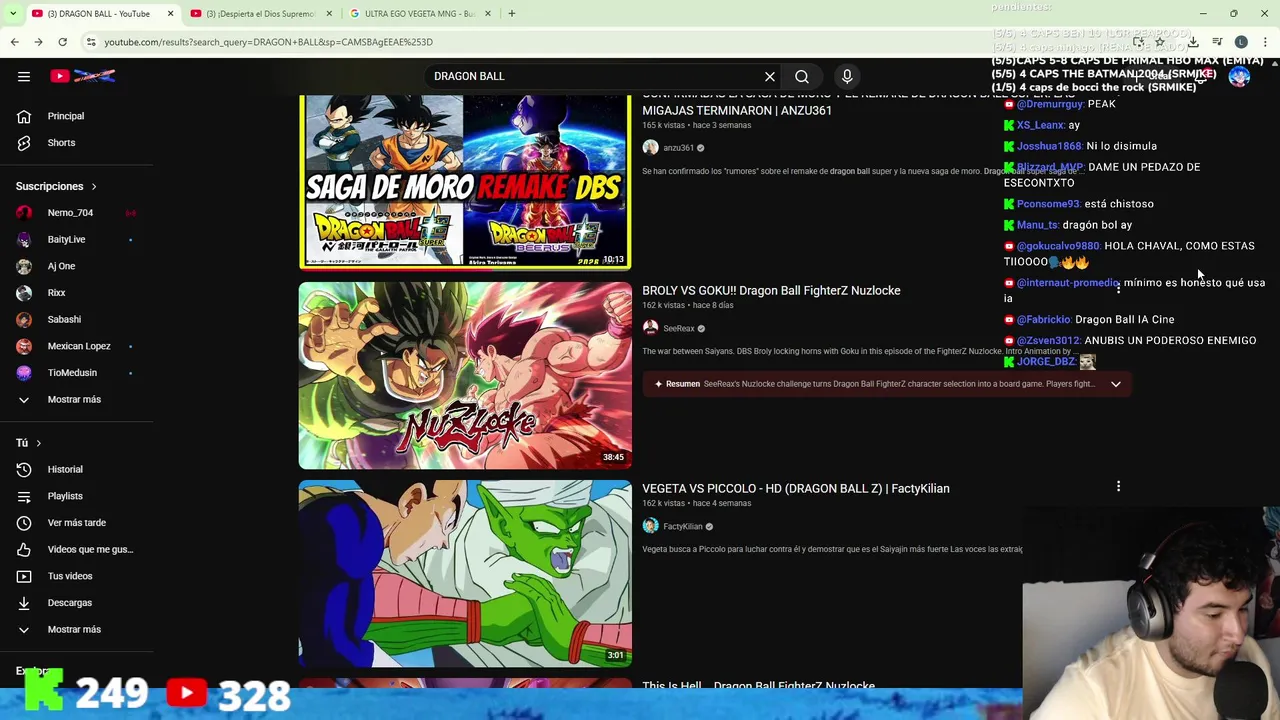Switch to ULTRA EGO VEGETA MNG tab
The height and width of the screenshot is (720, 1280).
(x=420, y=14)
